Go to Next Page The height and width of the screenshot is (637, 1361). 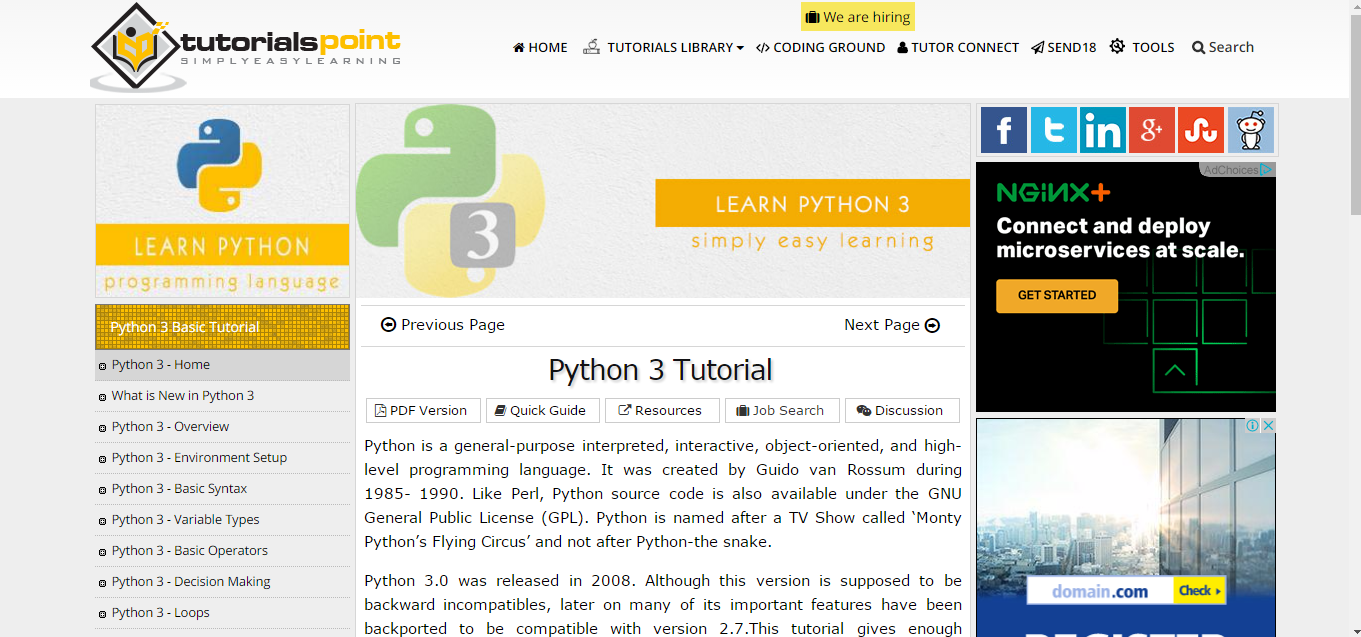coord(892,325)
